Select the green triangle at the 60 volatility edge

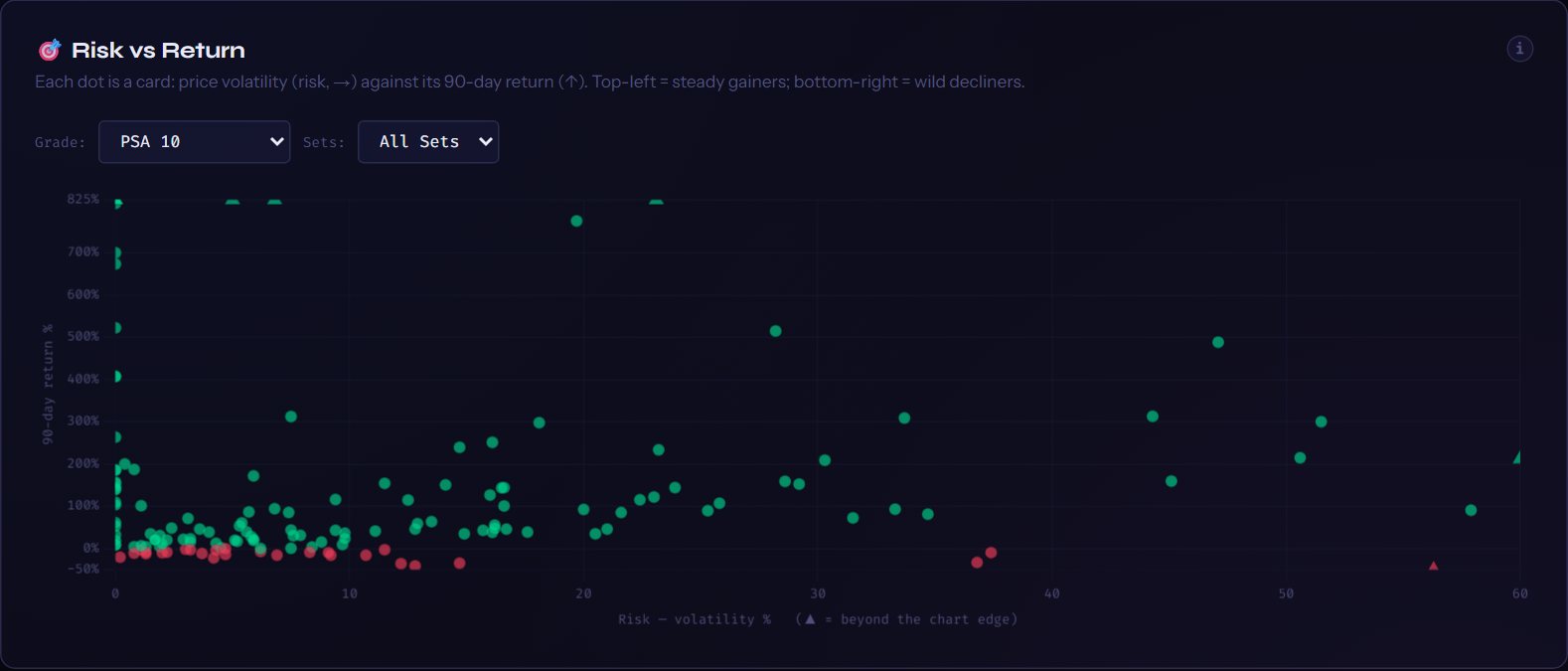pyautogui.click(x=1516, y=457)
